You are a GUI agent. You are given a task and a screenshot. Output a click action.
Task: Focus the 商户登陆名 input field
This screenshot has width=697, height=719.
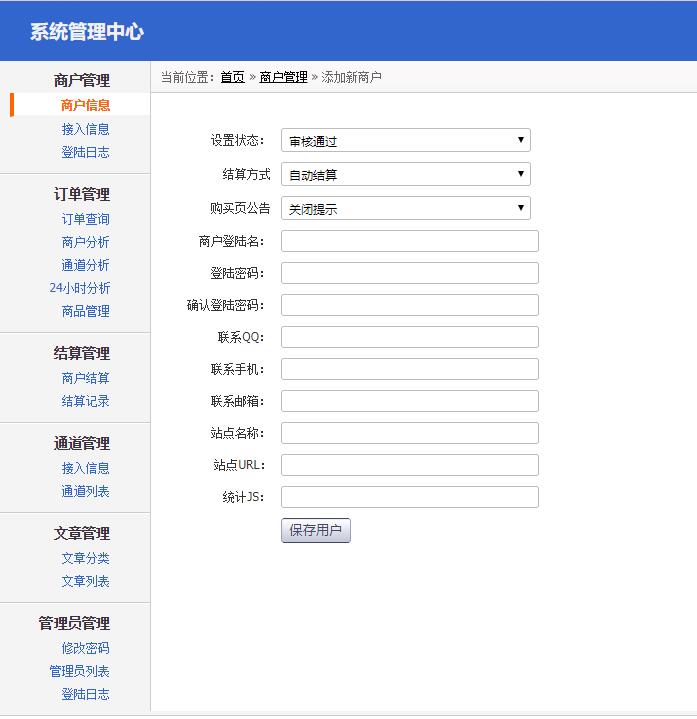(409, 241)
